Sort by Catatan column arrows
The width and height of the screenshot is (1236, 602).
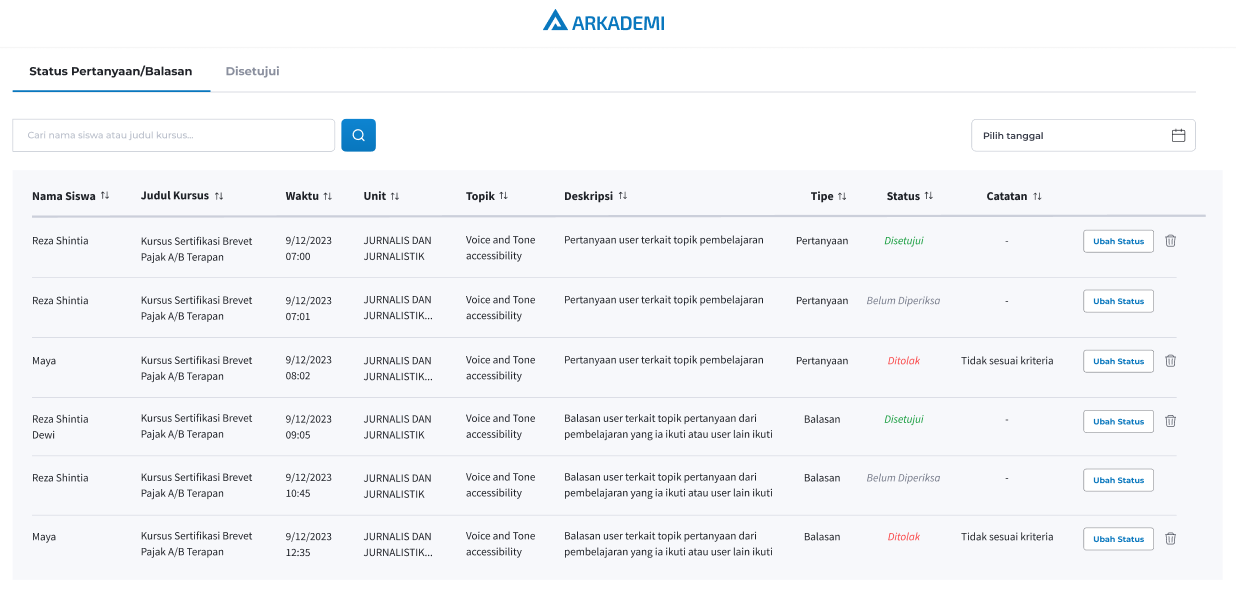coord(1037,196)
